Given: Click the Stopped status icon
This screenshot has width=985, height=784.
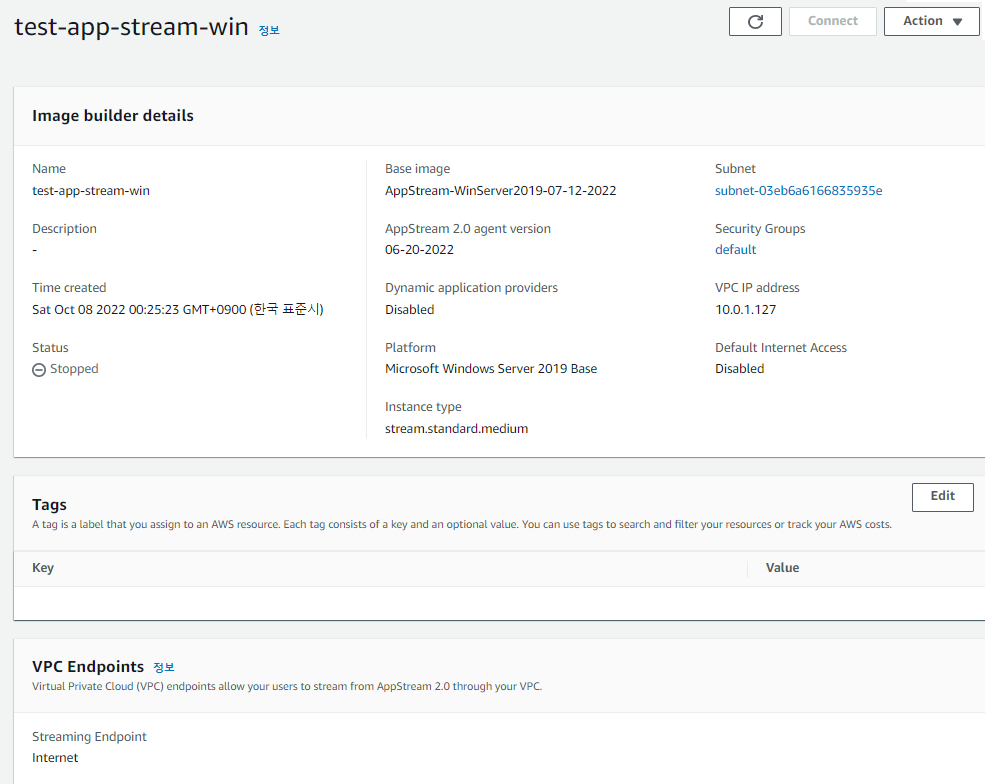Looking at the screenshot, I should (x=39, y=369).
